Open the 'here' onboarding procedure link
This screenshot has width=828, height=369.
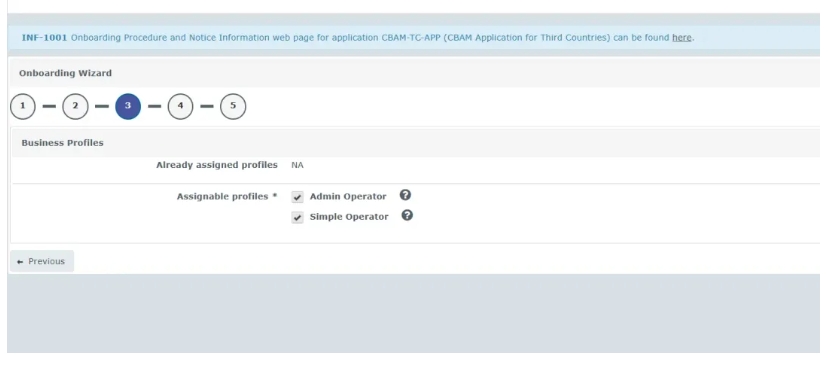click(x=682, y=38)
